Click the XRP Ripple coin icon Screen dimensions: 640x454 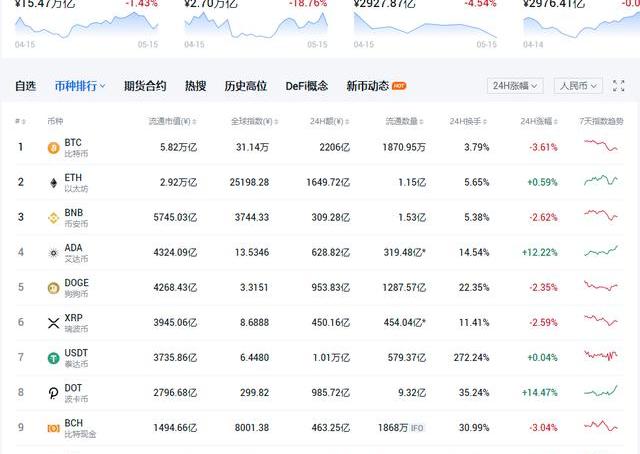click(53, 323)
